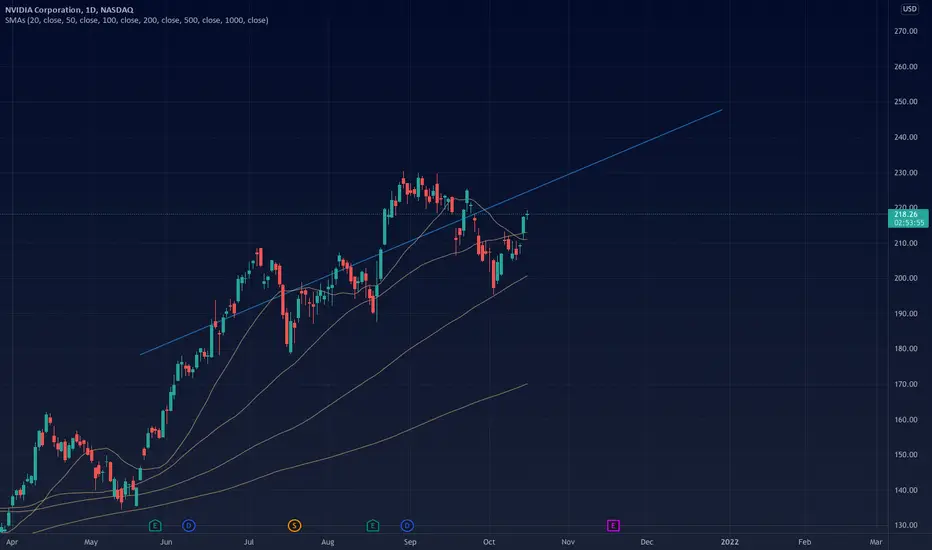
Task: Click the 150.00 price axis label
Action: [x=906, y=455]
